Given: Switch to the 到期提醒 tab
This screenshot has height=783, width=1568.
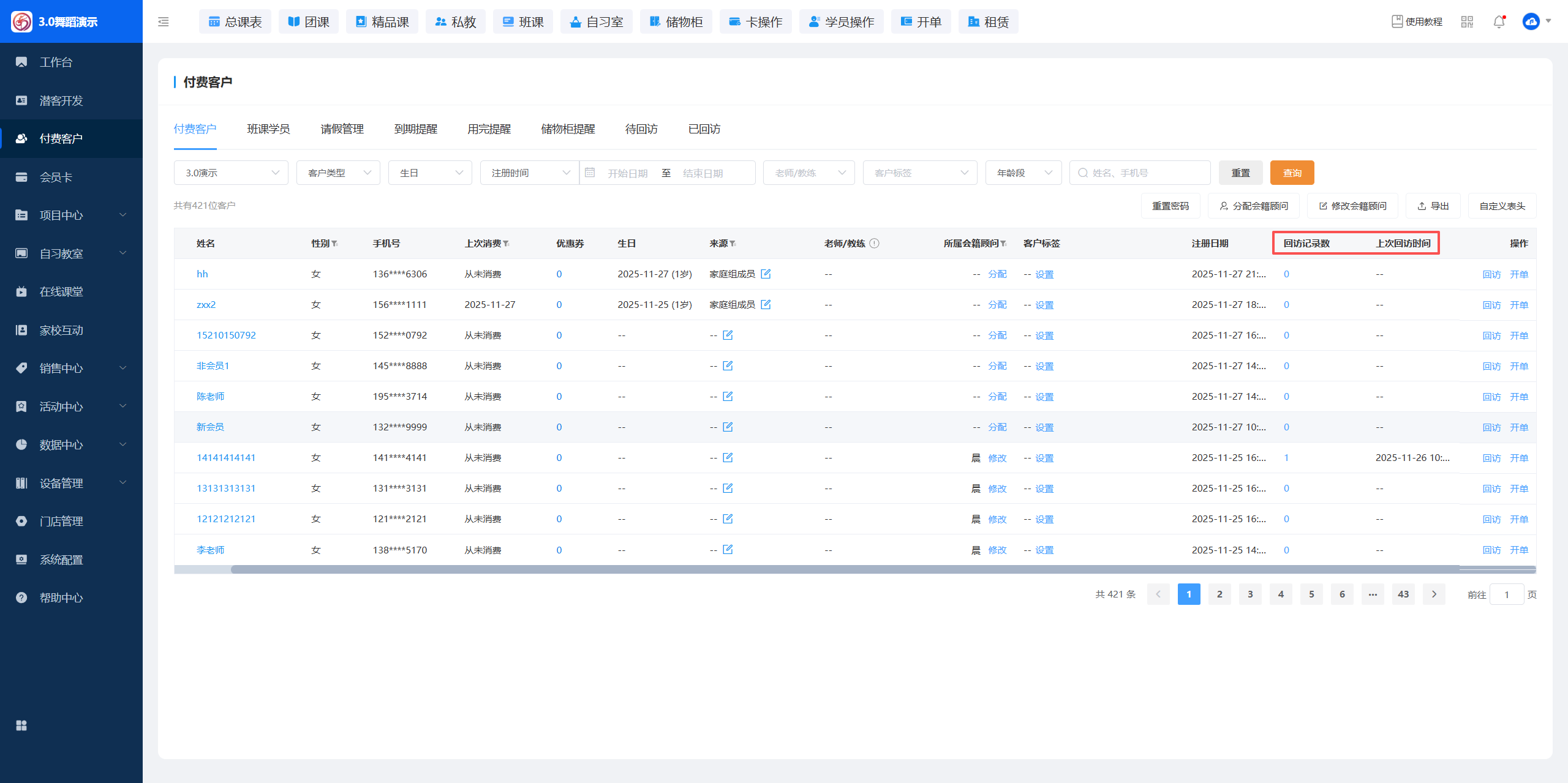Looking at the screenshot, I should coord(415,129).
